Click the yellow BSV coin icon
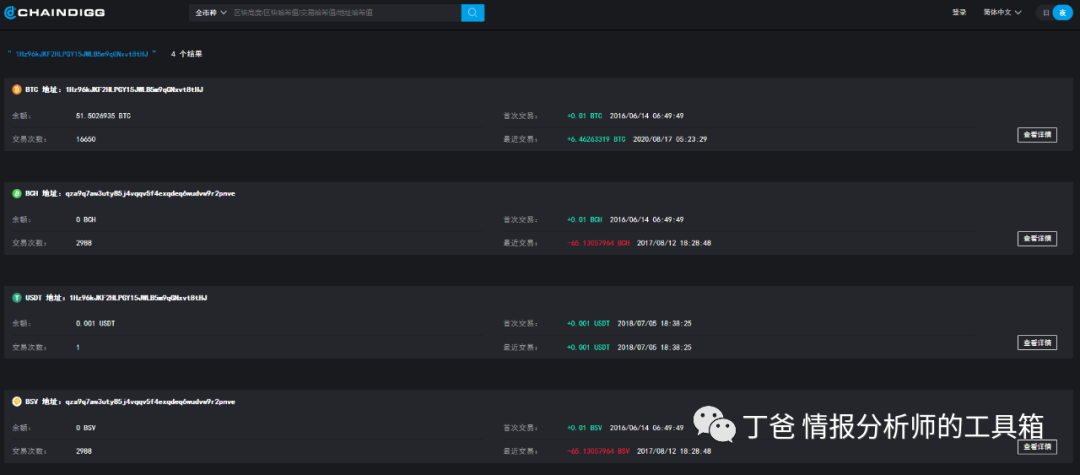 [x=16, y=401]
